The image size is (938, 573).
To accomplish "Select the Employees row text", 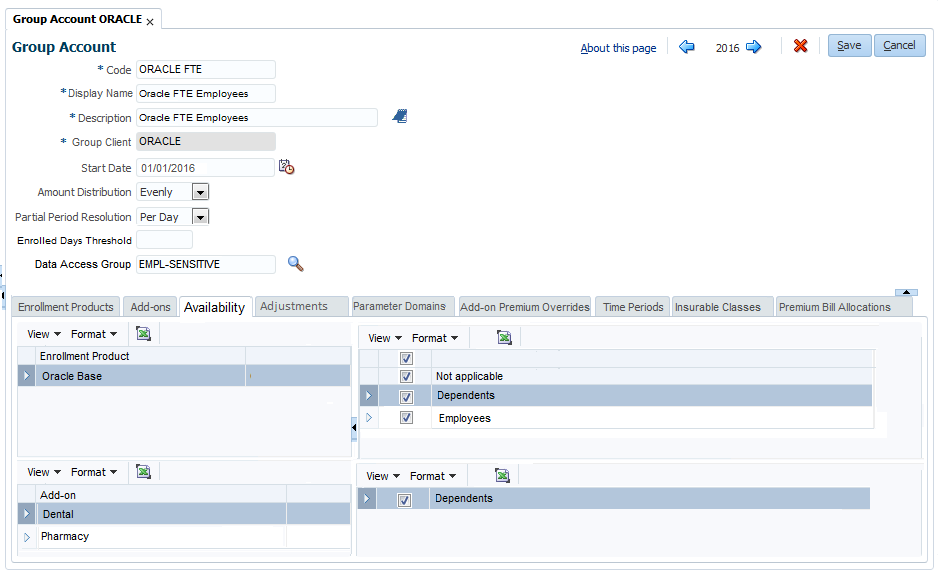I will 465,418.
